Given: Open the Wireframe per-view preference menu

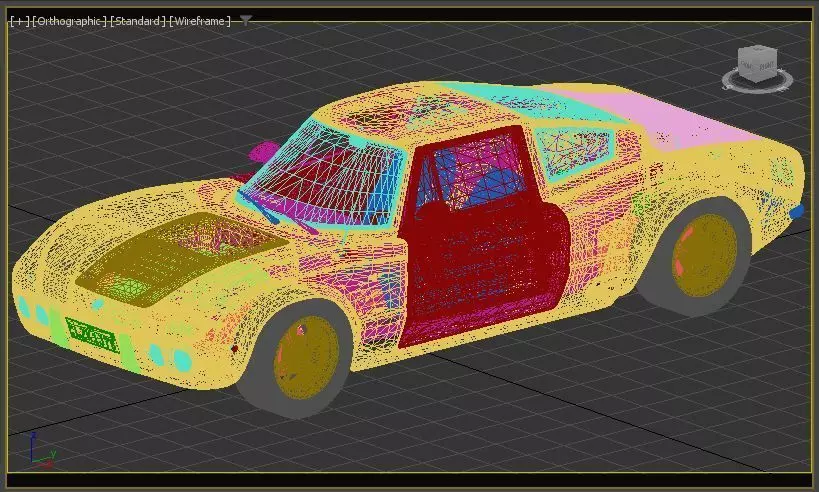Looking at the screenshot, I should point(200,21).
